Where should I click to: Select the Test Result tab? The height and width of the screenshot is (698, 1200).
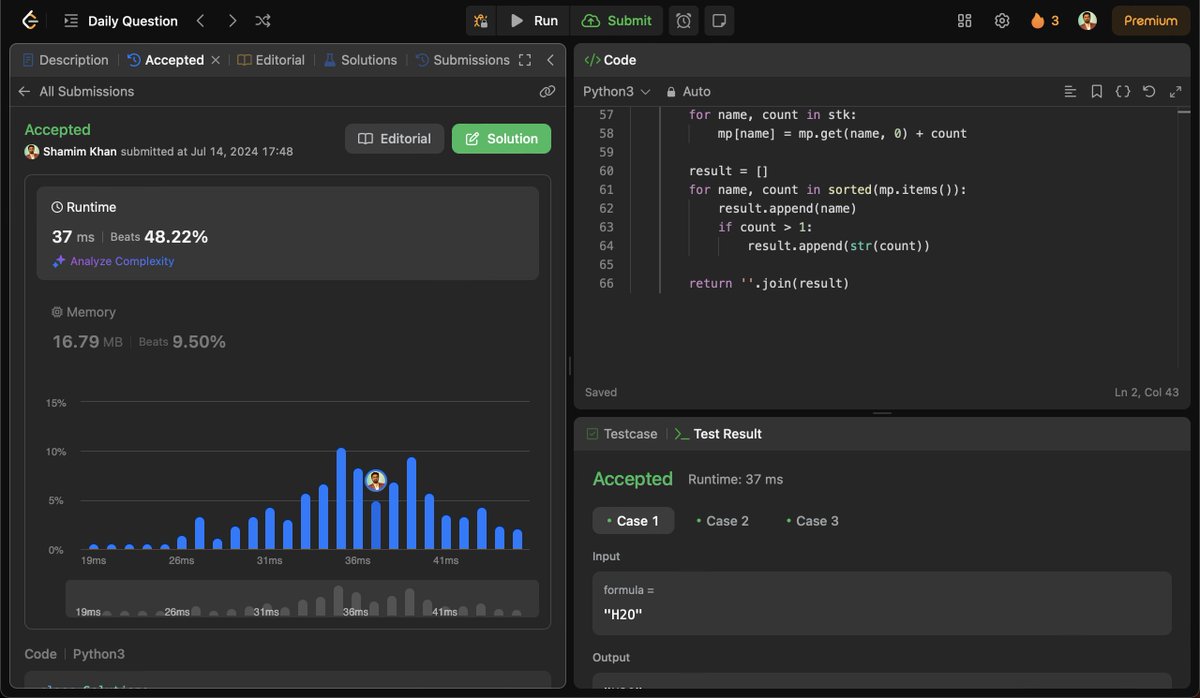click(718, 434)
